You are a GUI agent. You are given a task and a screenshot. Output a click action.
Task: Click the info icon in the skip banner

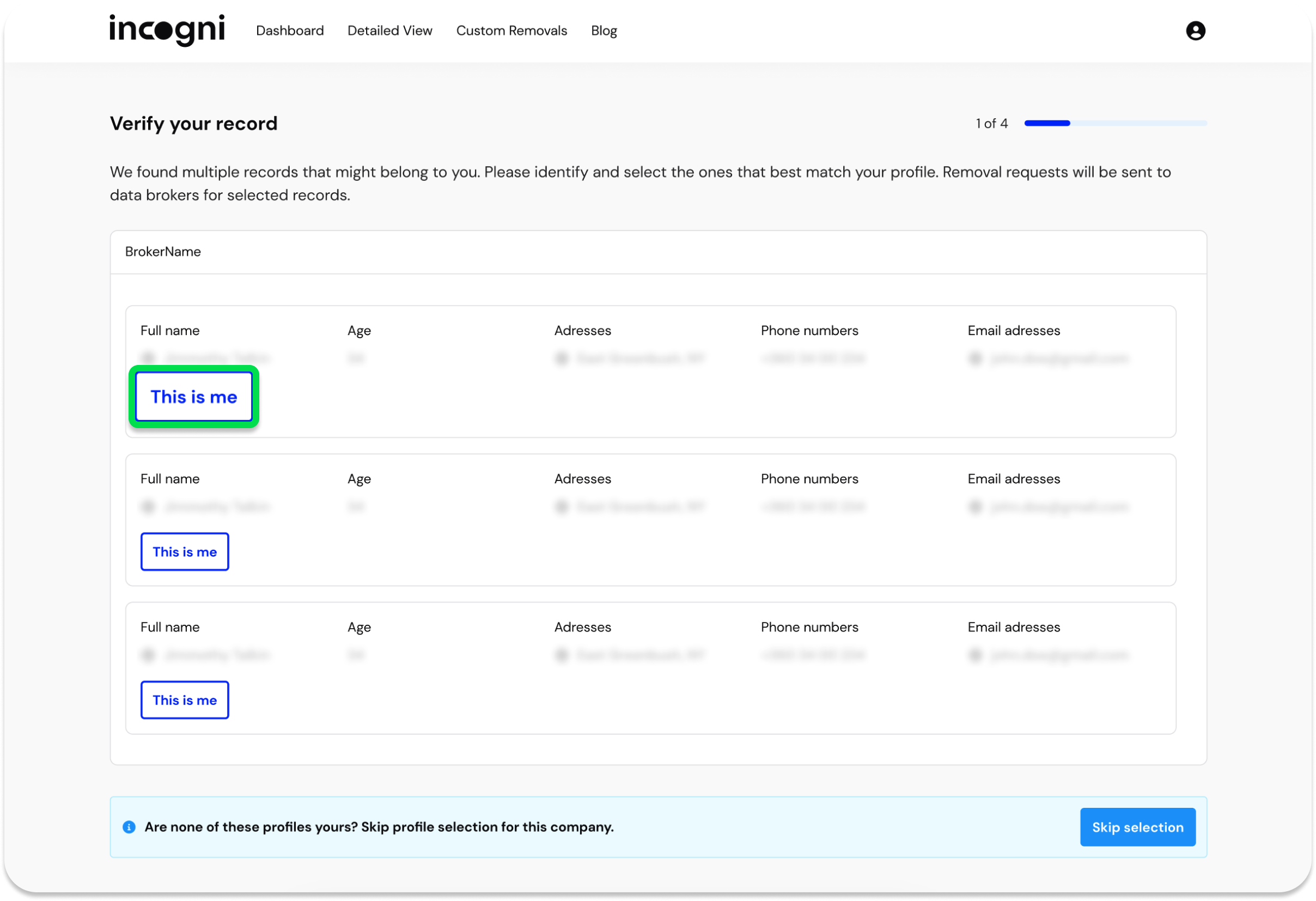click(x=129, y=827)
